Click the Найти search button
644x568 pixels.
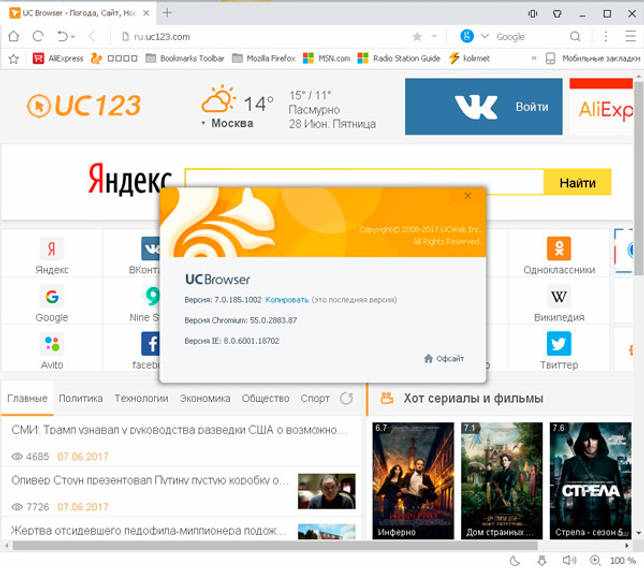click(577, 182)
